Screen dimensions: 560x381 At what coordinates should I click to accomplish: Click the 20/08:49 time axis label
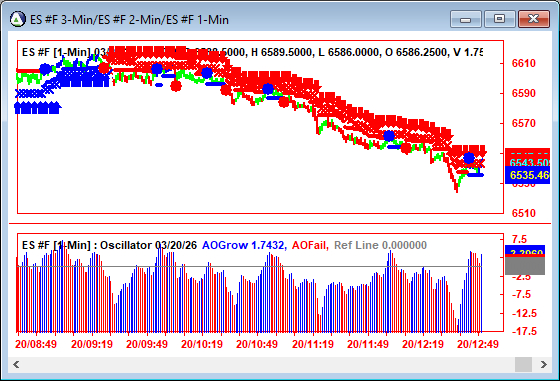[36, 344]
